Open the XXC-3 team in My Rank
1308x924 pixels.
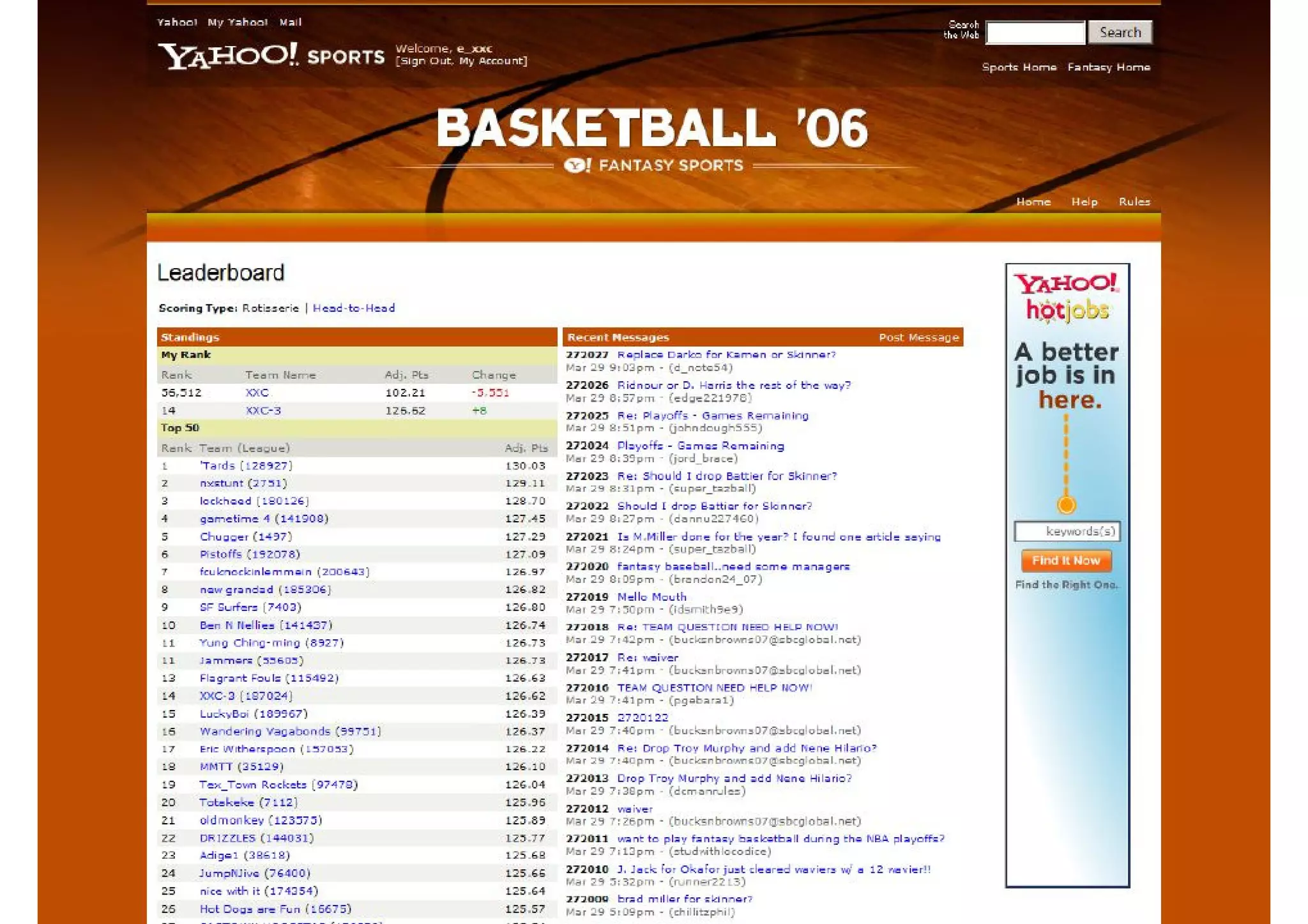(x=263, y=411)
